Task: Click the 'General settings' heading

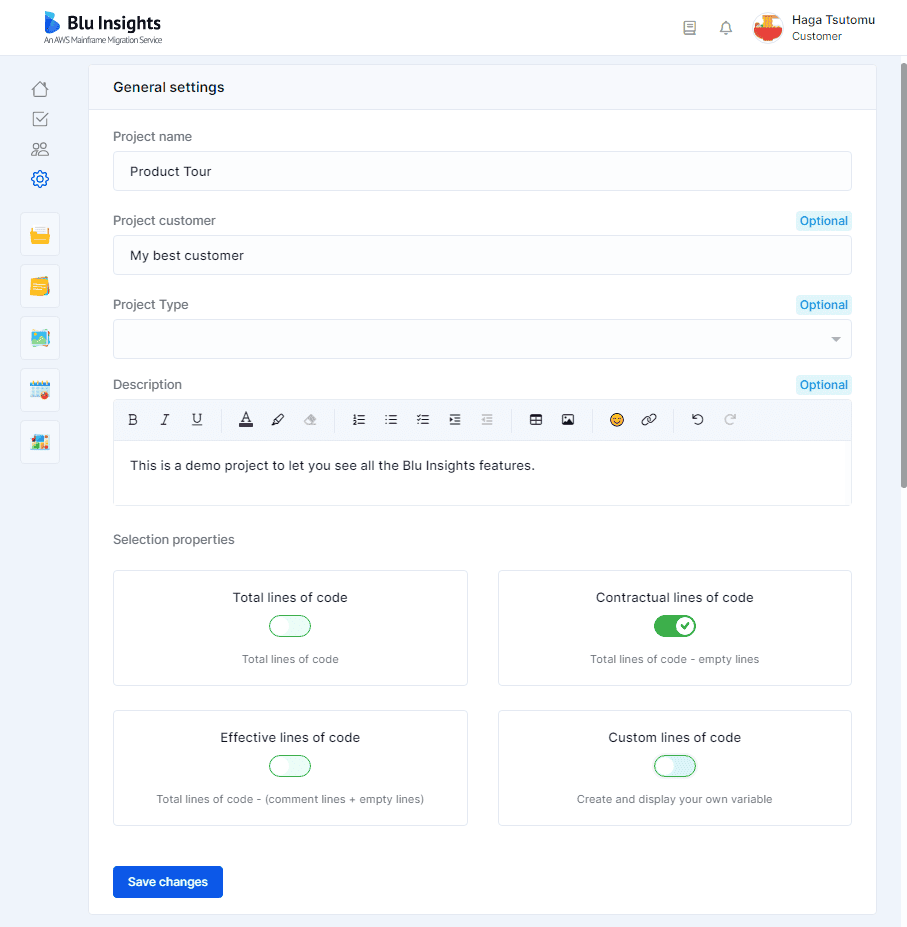Action: coord(169,87)
